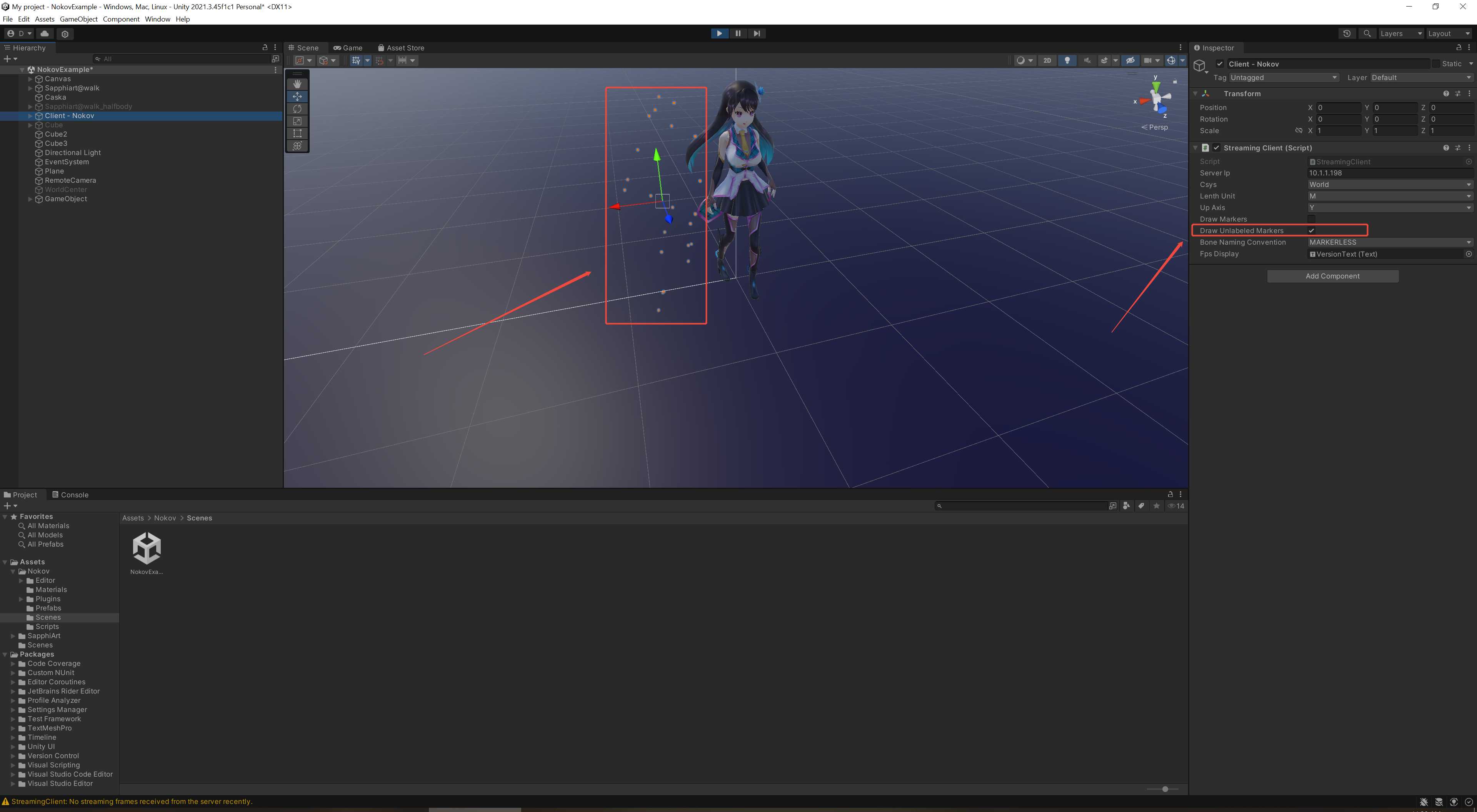Open the Lenth Unit dropdown
This screenshot has width=1477, height=812.
click(1390, 196)
